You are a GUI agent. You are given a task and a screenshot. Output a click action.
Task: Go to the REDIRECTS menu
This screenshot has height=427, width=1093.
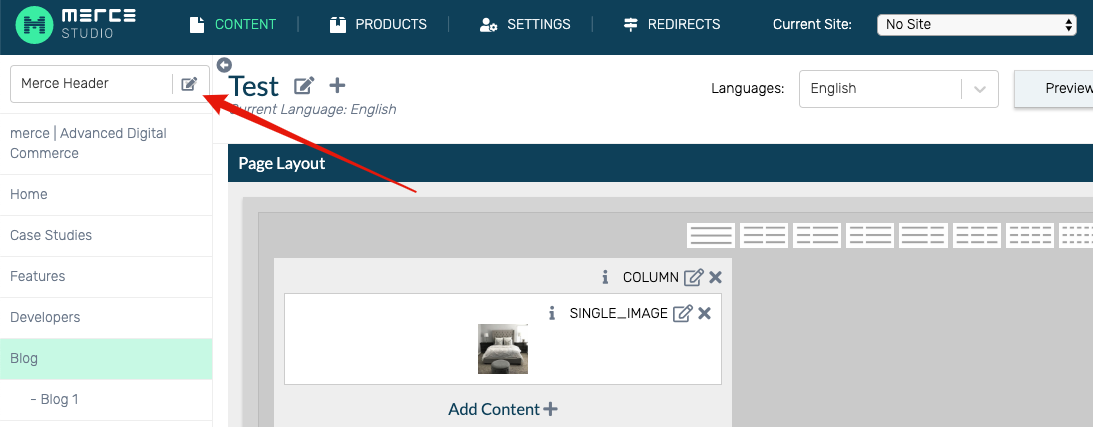click(672, 24)
